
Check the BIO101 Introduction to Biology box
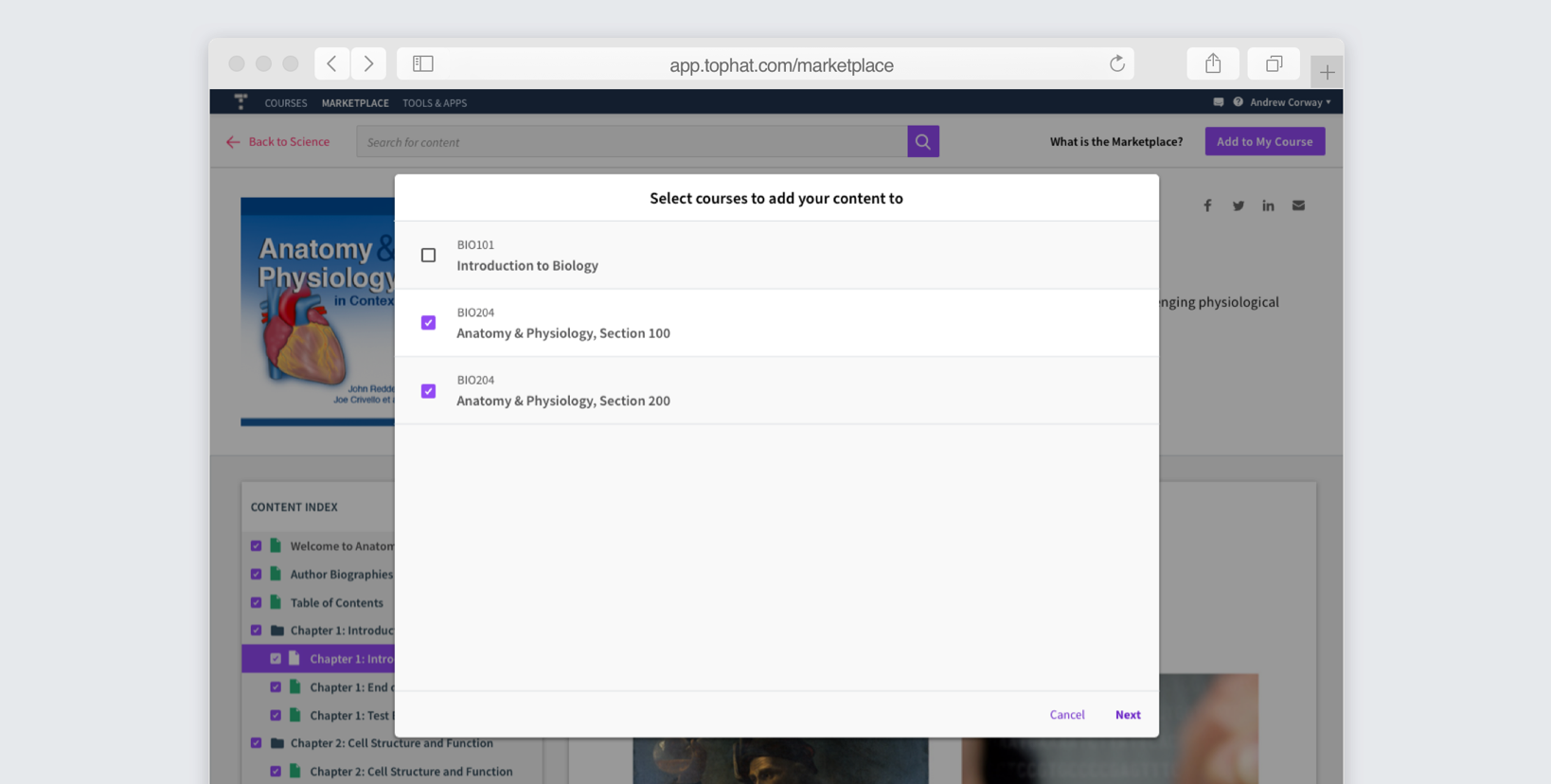428,255
